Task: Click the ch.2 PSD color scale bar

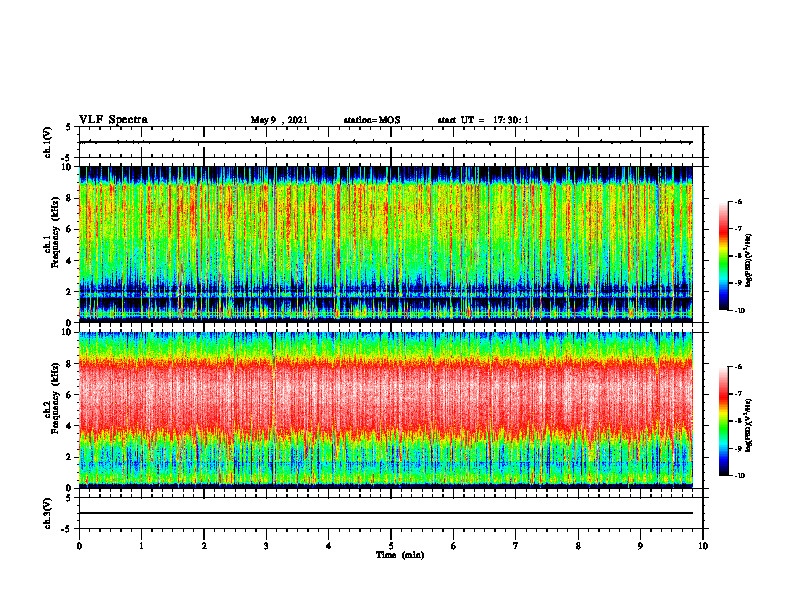Action: pyautogui.click(x=724, y=421)
